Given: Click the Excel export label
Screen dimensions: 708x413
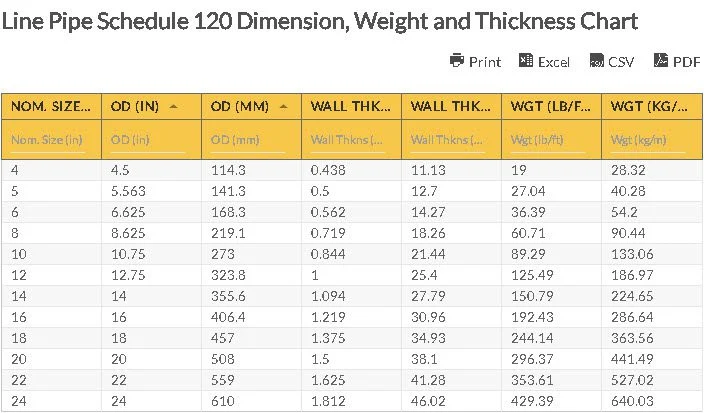Looking at the screenshot, I should [x=554, y=62].
